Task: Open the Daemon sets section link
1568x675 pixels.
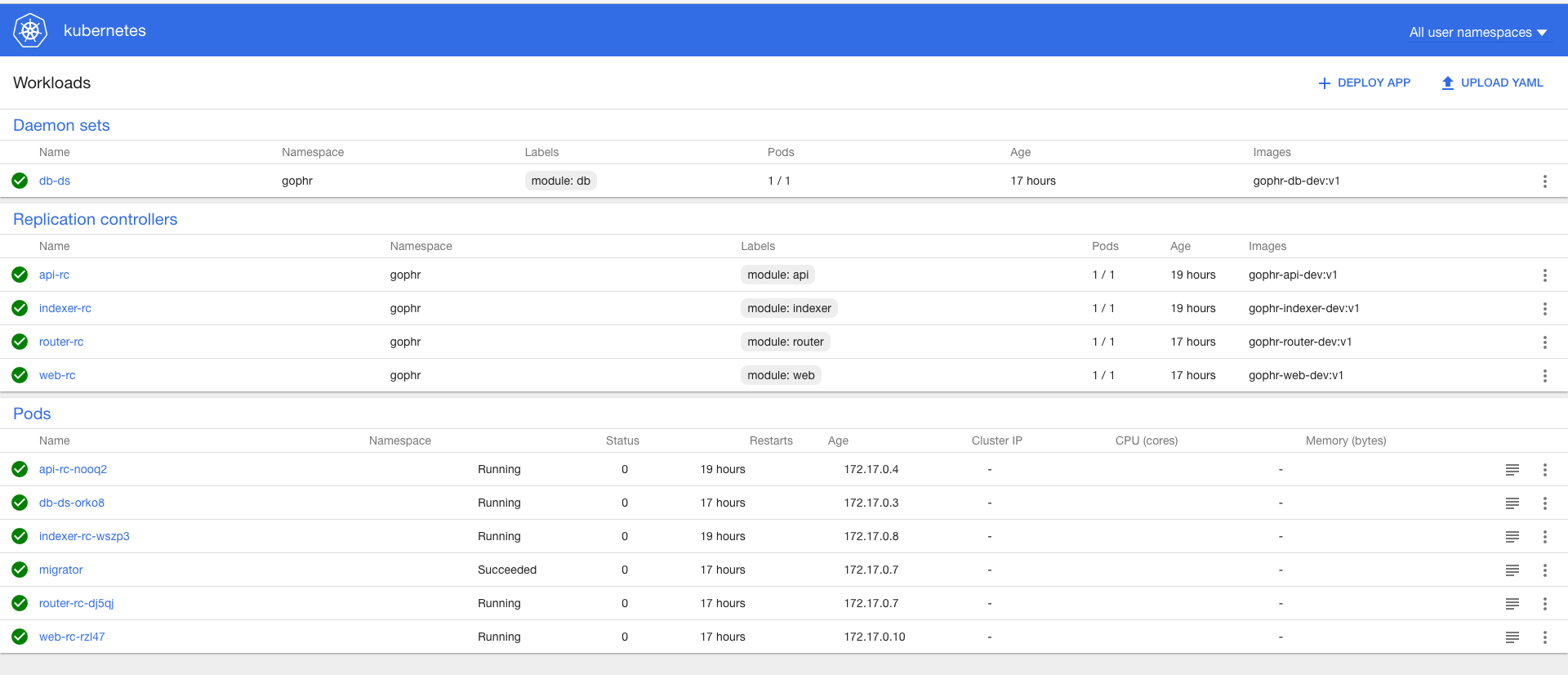Action: (x=61, y=125)
